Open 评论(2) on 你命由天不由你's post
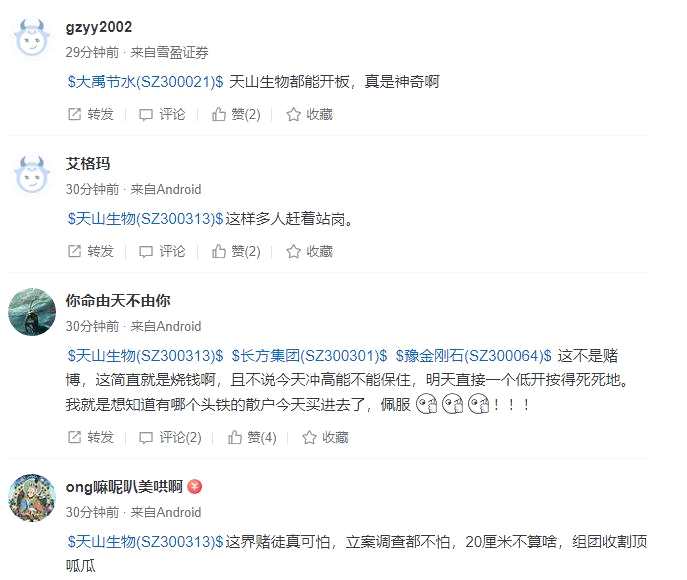Image resolution: width=687 pixels, height=580 pixels. (170, 437)
